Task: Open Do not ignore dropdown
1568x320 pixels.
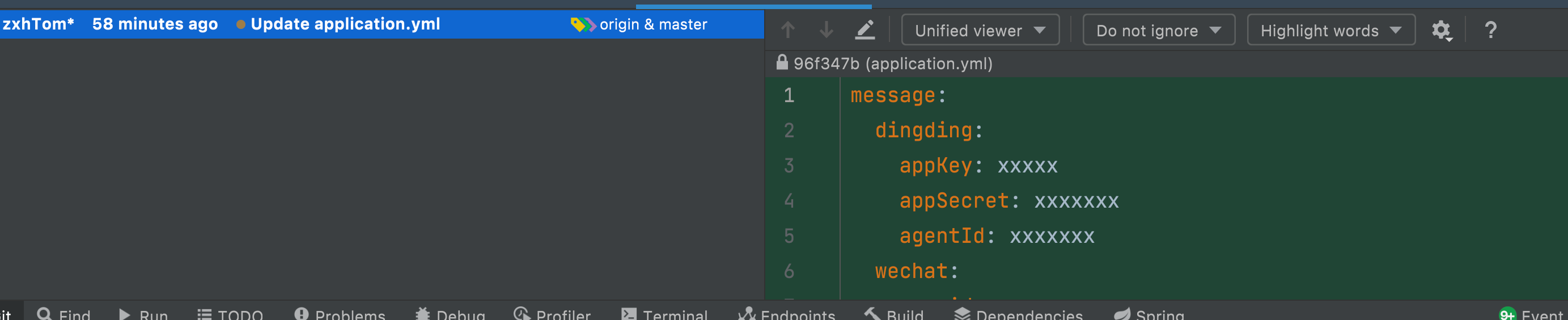Action: click(x=1158, y=30)
